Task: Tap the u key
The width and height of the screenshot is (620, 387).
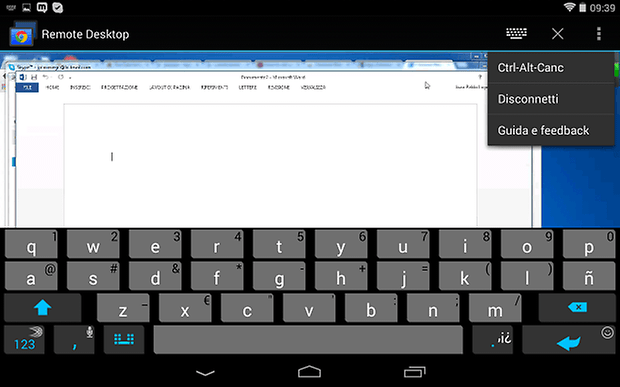Action: 403,244
